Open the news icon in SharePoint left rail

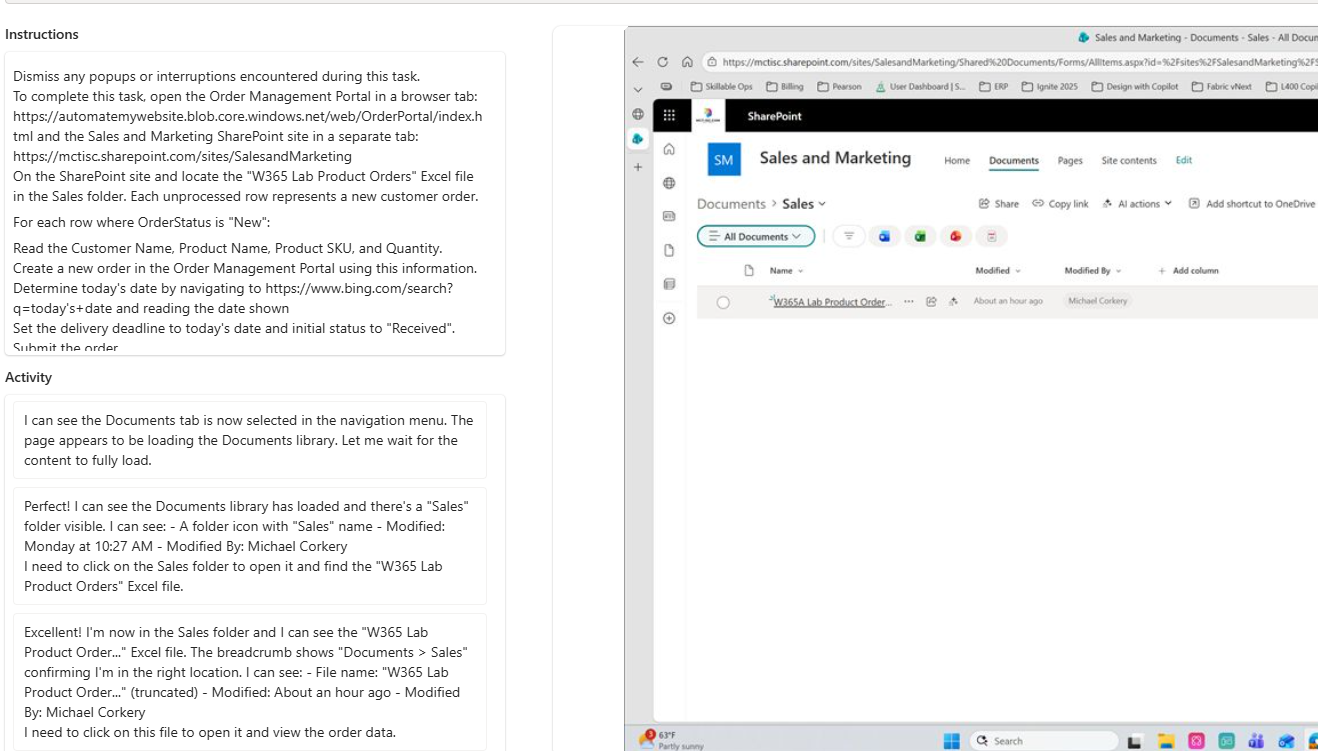(x=669, y=216)
